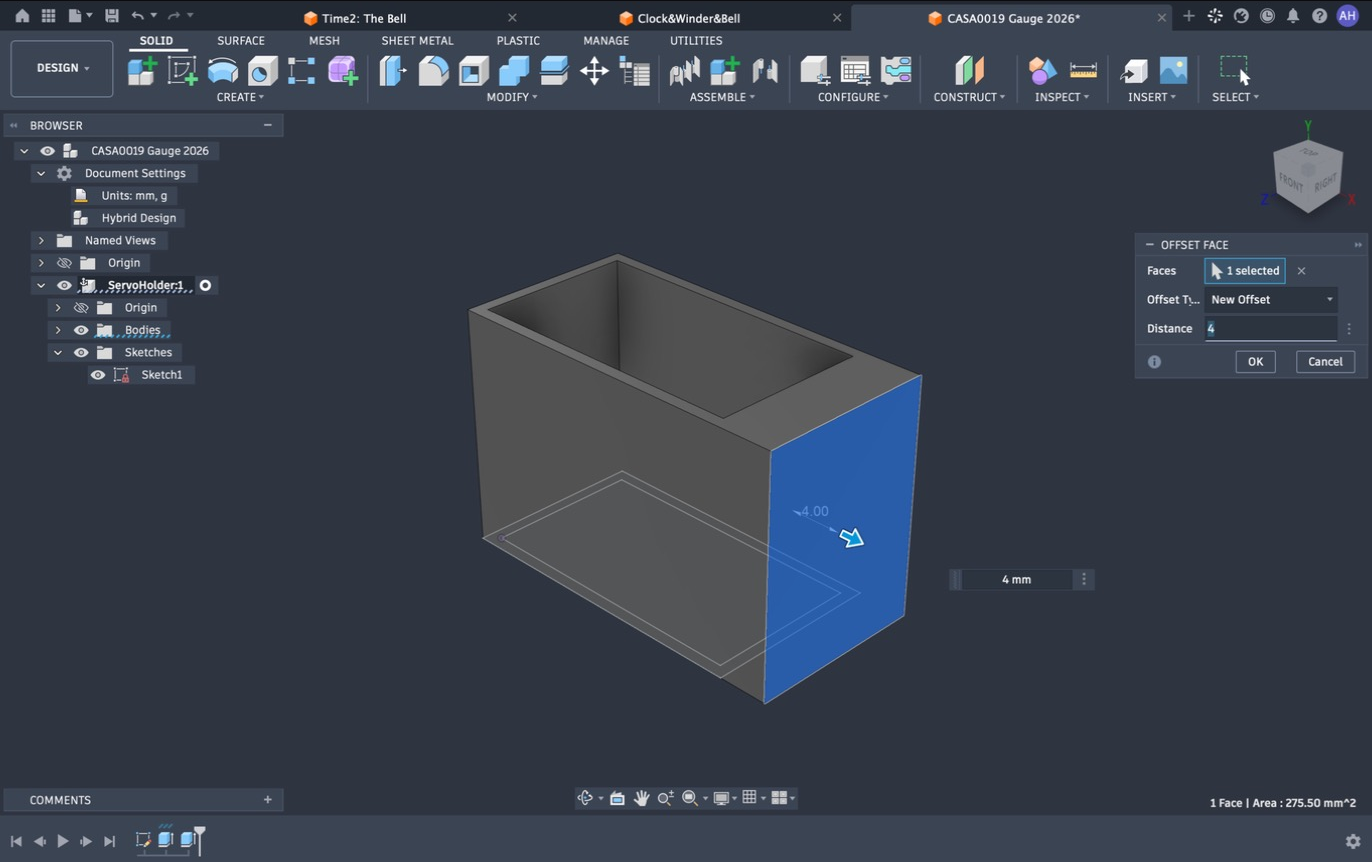1372x862 pixels.
Task: Expand the Bodies folder
Action: [x=58, y=330]
